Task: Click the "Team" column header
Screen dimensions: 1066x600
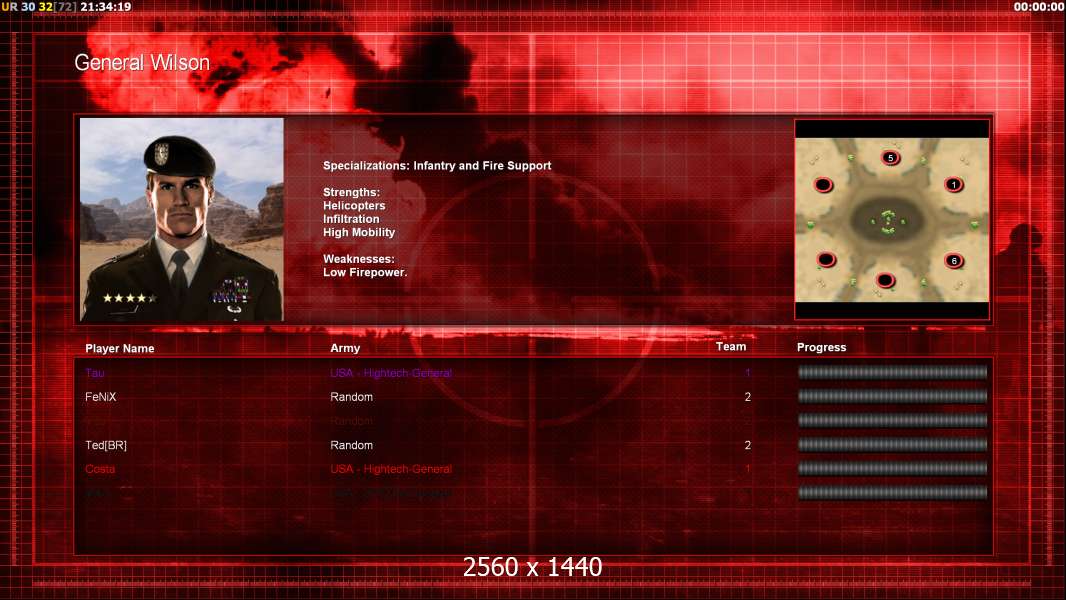Action: (731, 347)
